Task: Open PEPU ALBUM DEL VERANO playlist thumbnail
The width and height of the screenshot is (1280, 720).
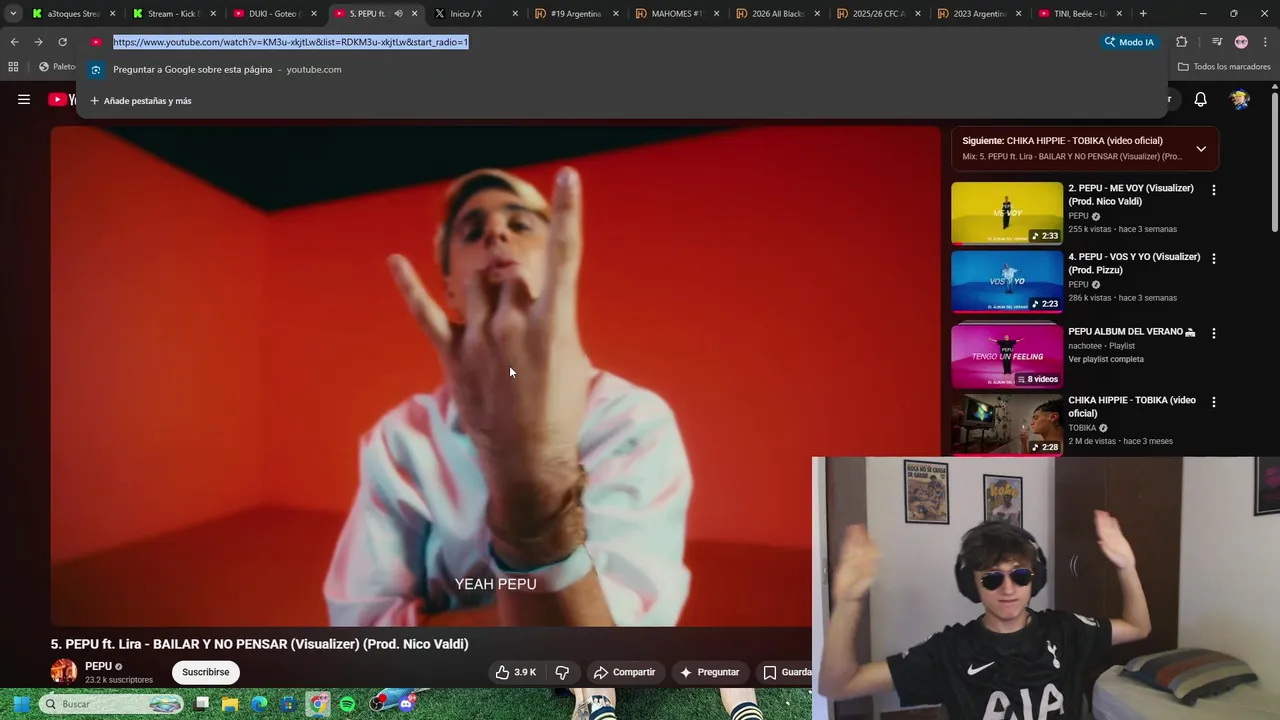Action: click(x=1007, y=355)
